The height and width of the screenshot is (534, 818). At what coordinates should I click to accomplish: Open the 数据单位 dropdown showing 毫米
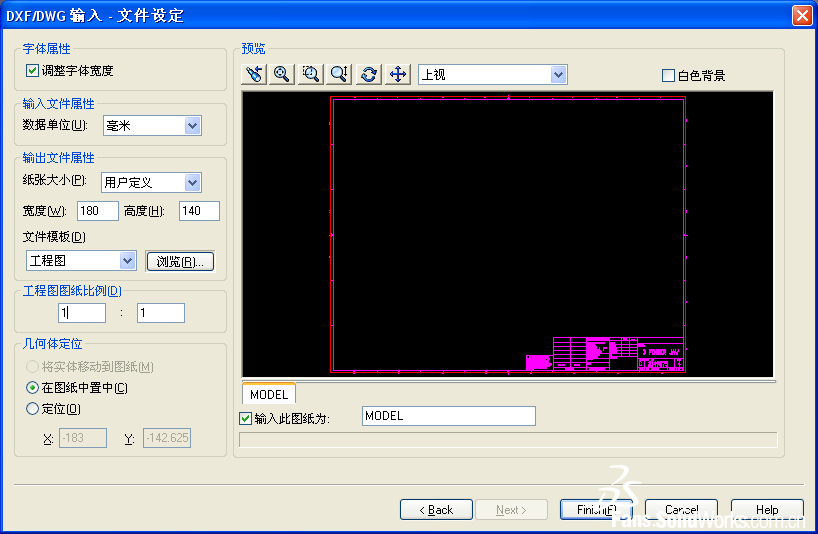[x=152, y=126]
